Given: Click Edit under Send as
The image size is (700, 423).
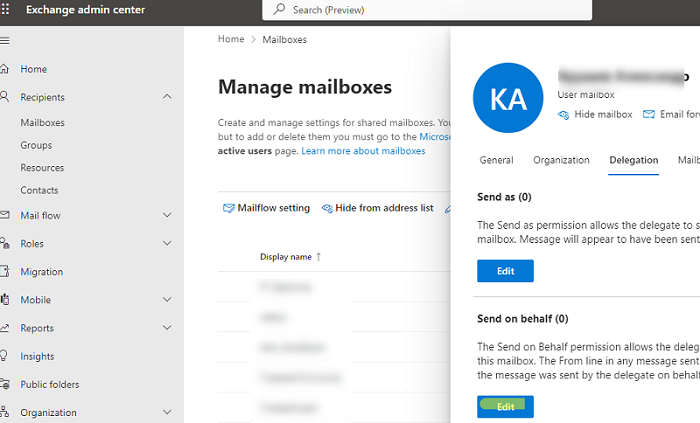Looking at the screenshot, I should (505, 271).
